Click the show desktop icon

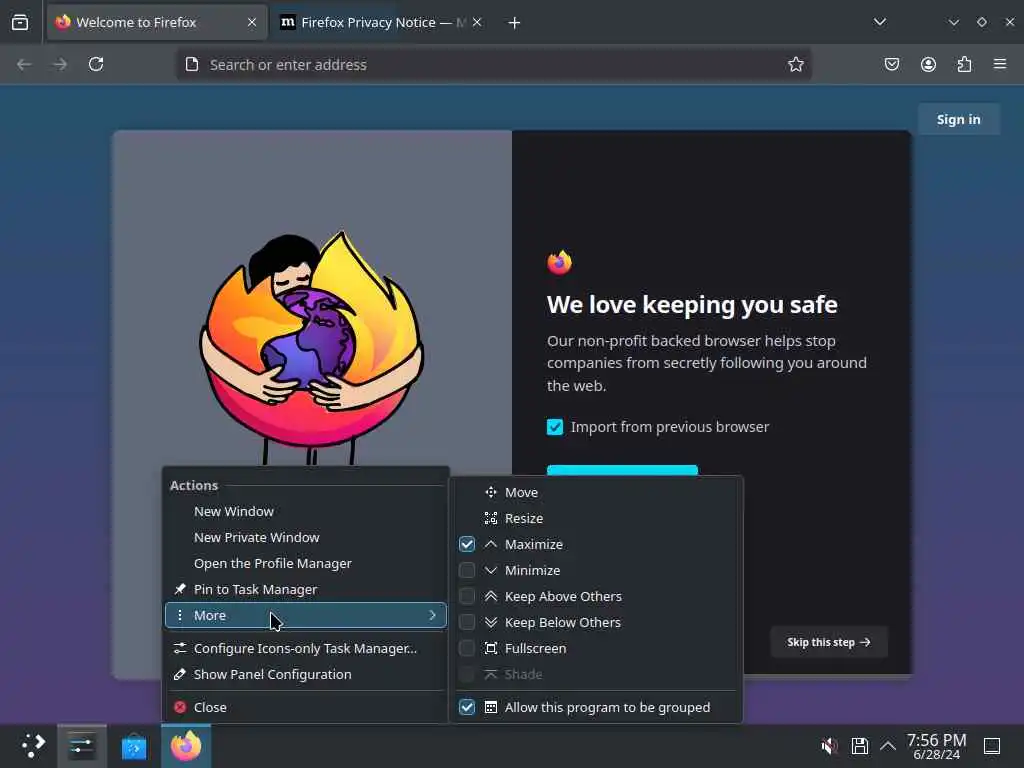(x=992, y=746)
